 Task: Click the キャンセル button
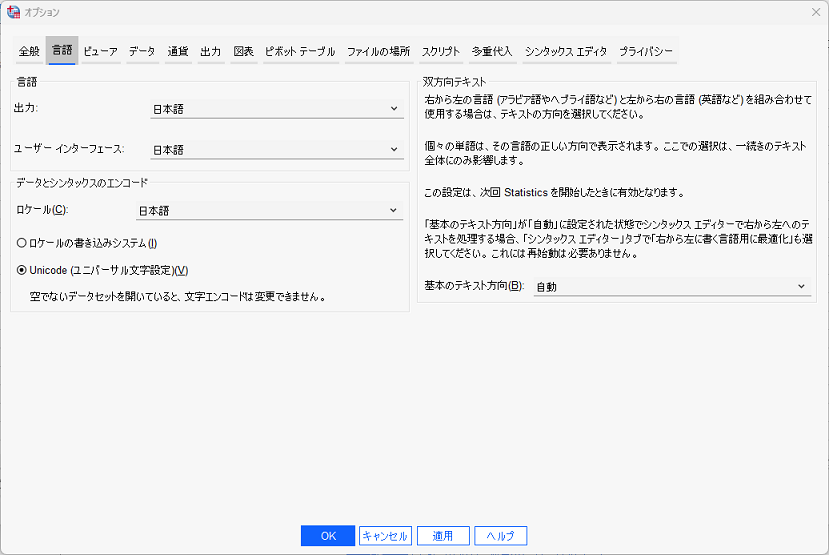coord(385,536)
